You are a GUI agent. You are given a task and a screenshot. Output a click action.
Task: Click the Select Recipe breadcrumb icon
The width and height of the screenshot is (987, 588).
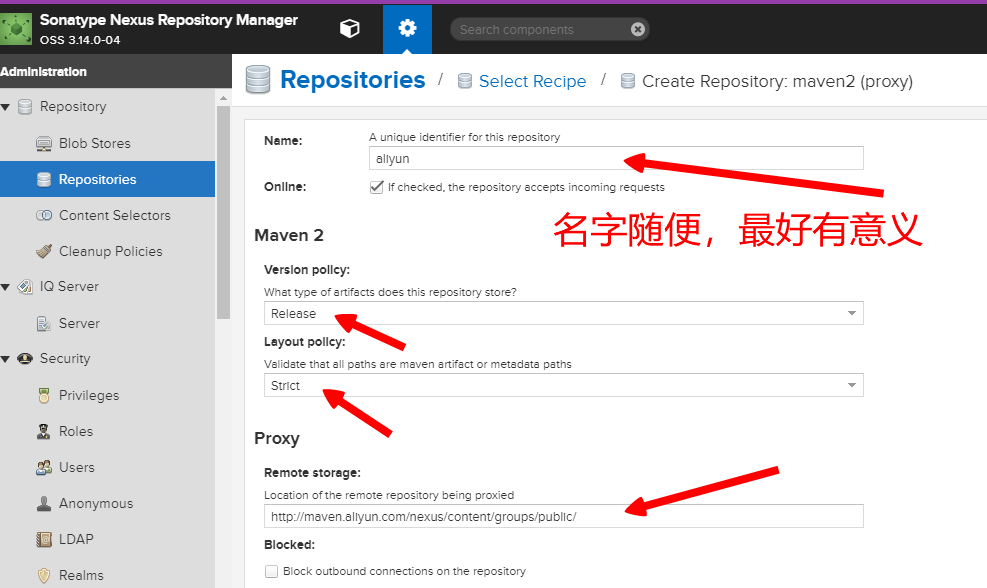[465, 81]
